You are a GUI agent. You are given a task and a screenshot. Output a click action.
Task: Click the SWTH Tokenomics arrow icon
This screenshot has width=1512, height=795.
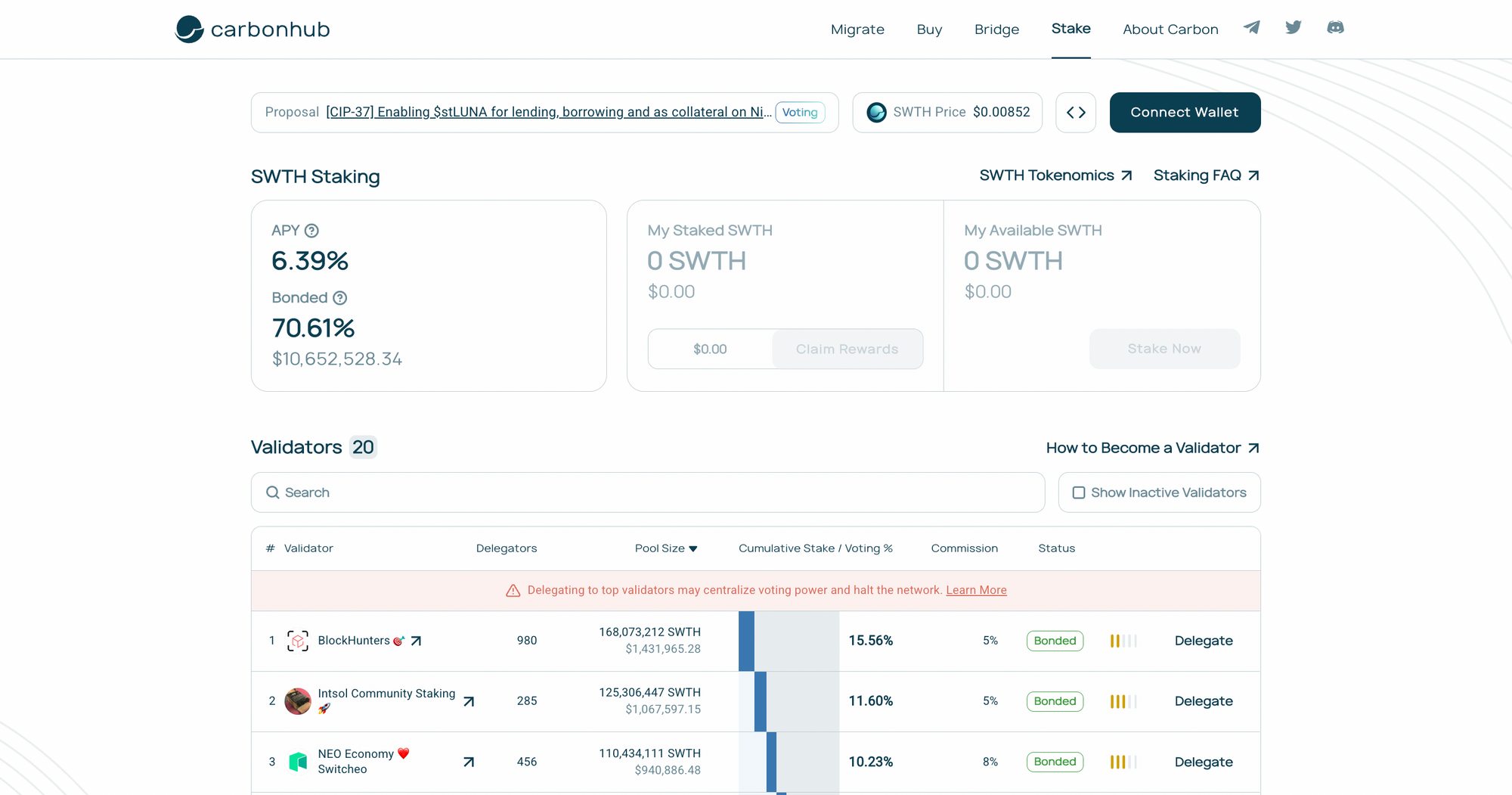[x=1126, y=175]
